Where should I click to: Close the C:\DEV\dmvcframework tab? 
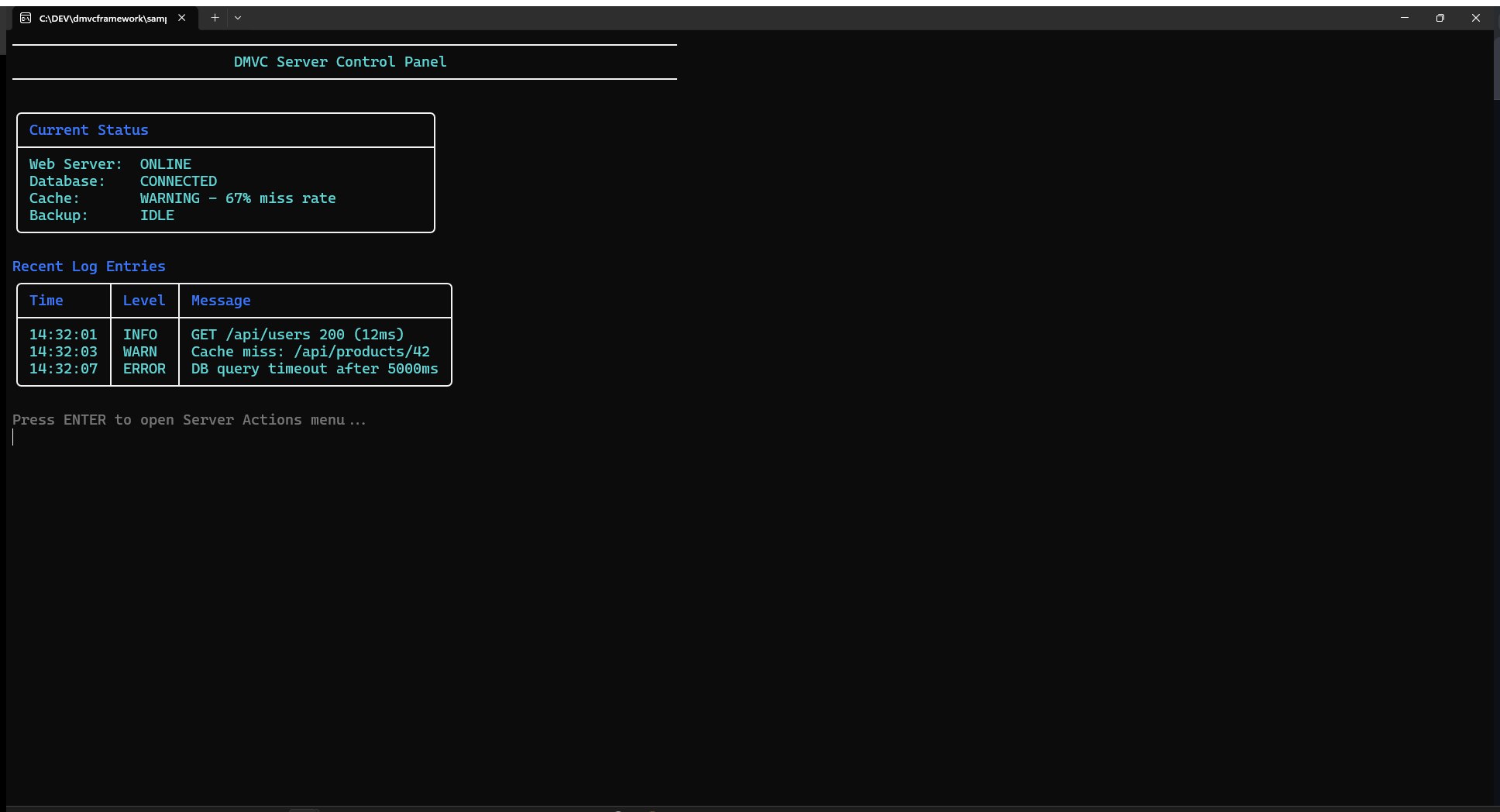pos(181,18)
